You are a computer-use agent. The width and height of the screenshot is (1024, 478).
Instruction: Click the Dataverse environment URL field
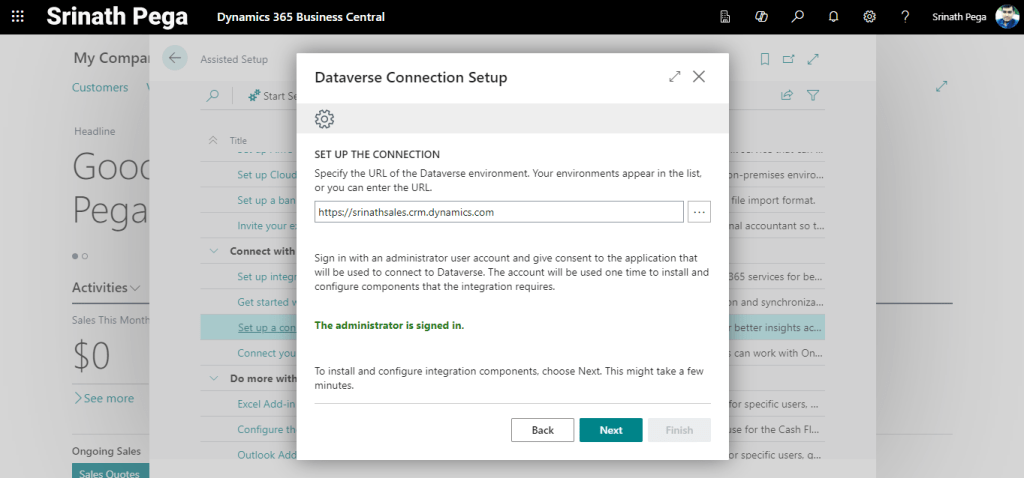click(498, 212)
